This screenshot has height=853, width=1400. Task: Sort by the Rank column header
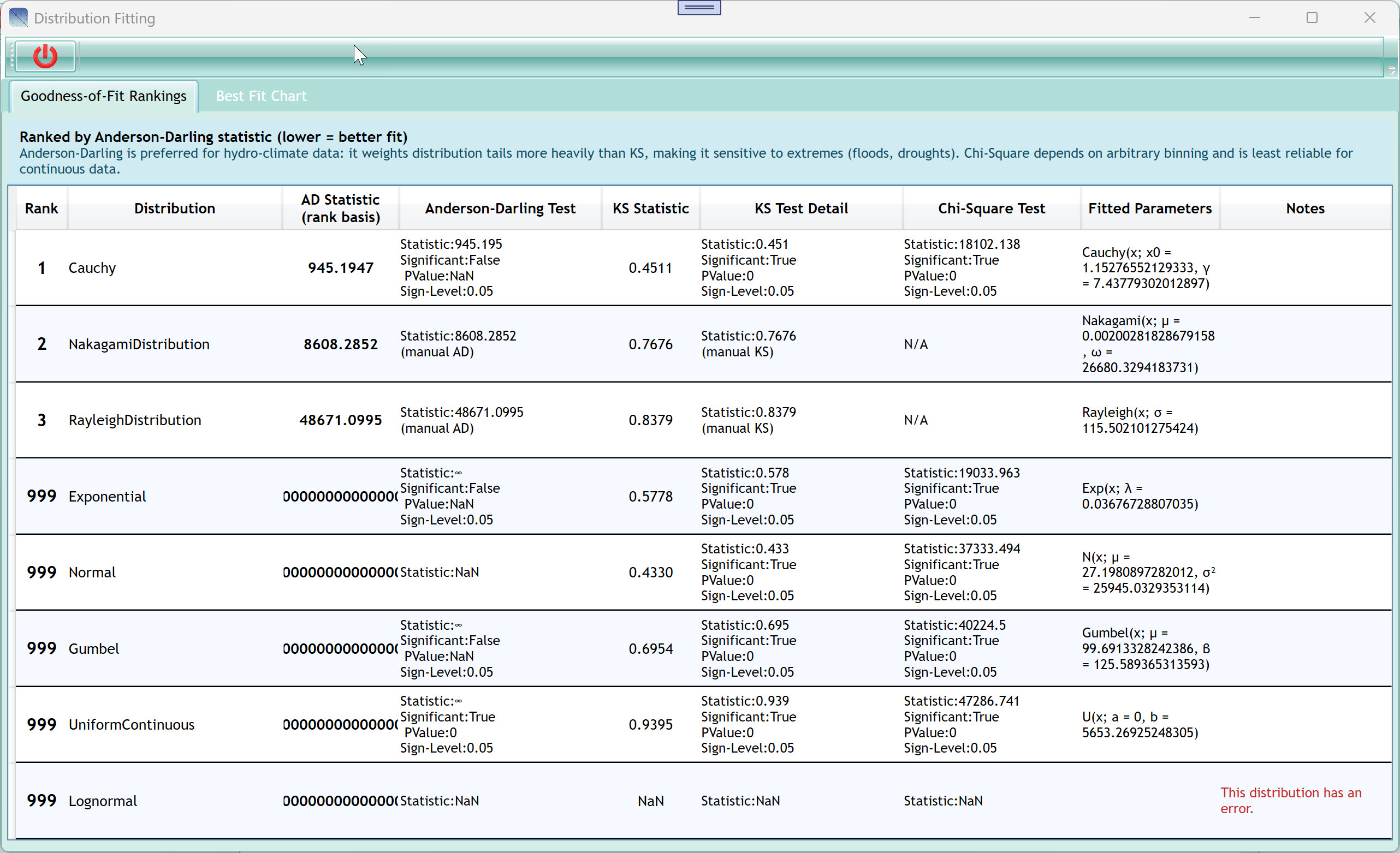41,208
